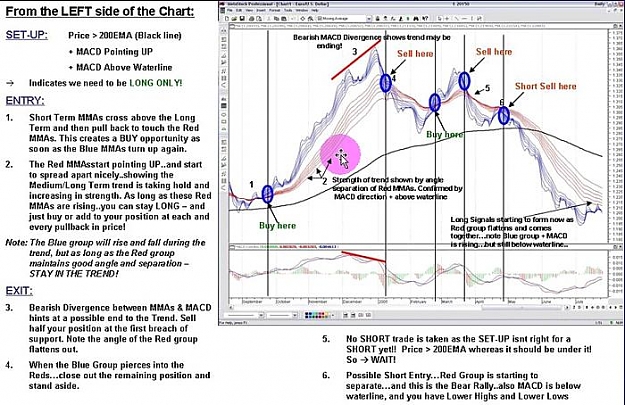Click the Copy toolbar icon
Viewport: 625px width, 405px height.
point(276,18)
